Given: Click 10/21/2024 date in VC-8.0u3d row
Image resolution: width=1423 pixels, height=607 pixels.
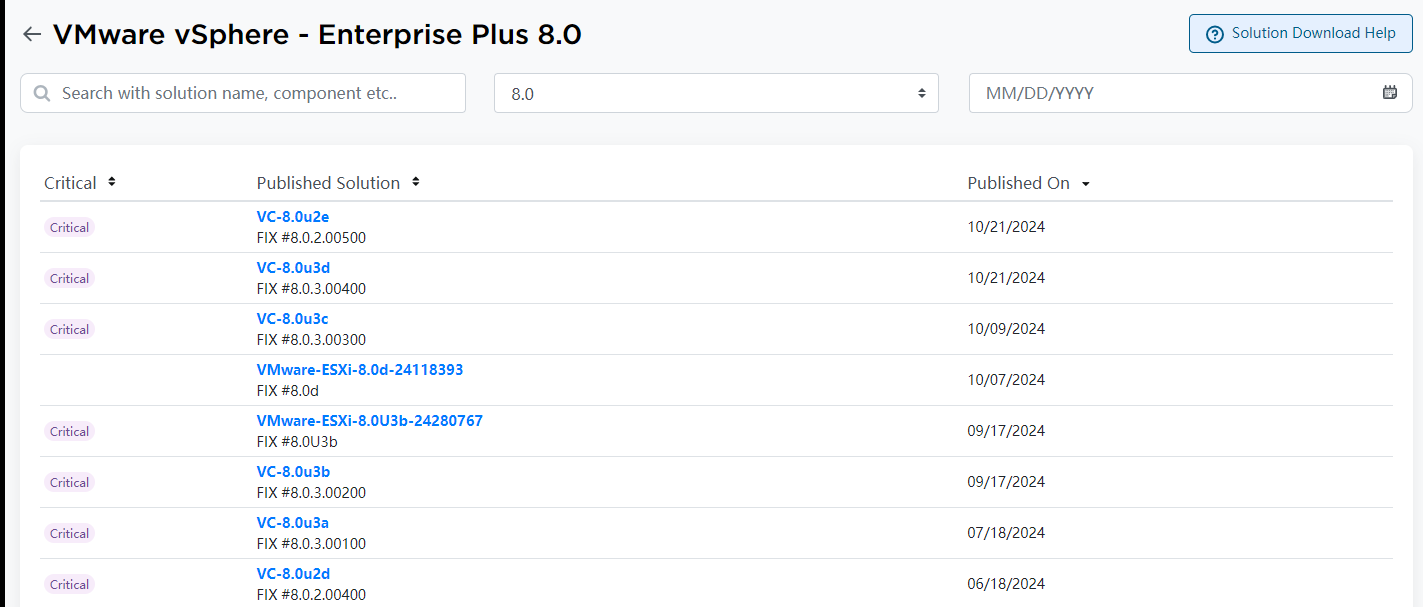Looking at the screenshot, I should click(x=1006, y=278).
